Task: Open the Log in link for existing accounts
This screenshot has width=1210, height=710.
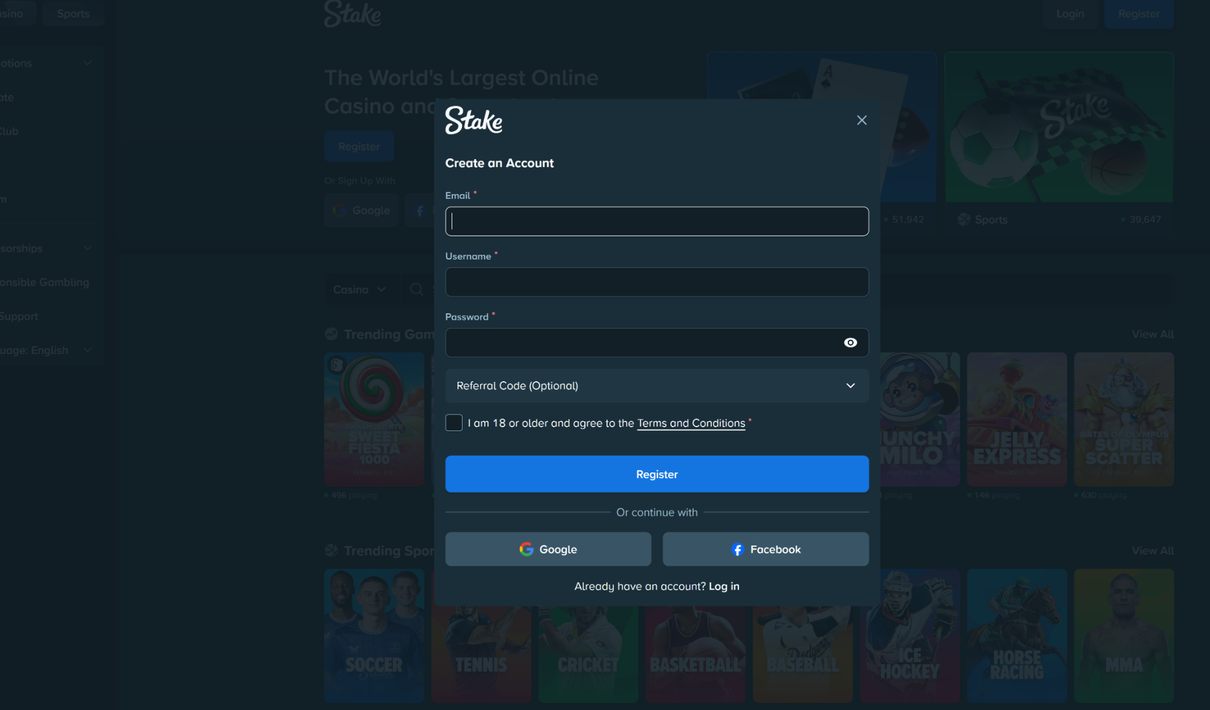Action: pyautogui.click(x=723, y=585)
